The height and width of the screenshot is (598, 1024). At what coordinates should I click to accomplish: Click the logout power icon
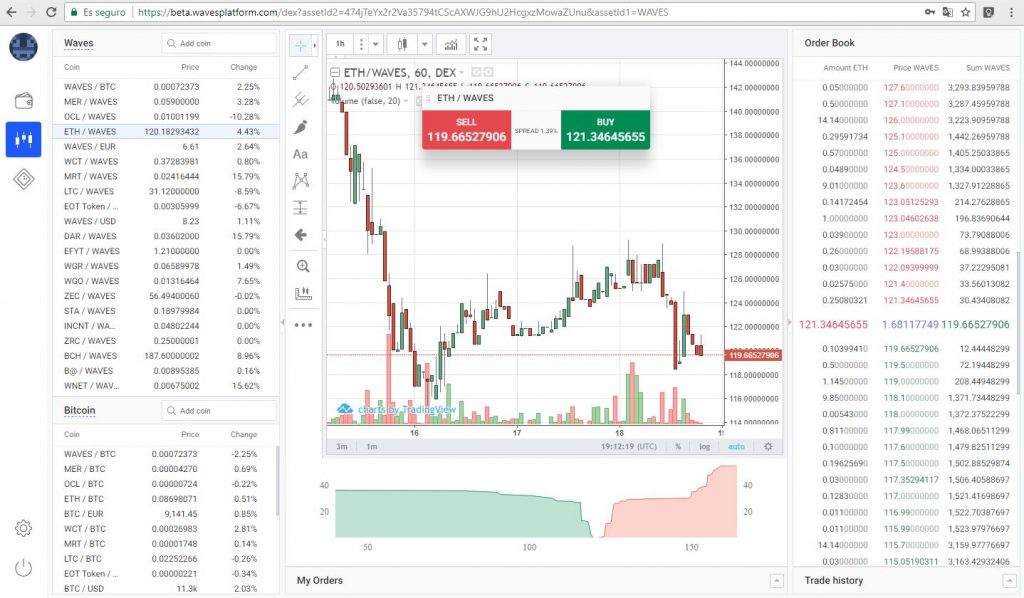24,567
